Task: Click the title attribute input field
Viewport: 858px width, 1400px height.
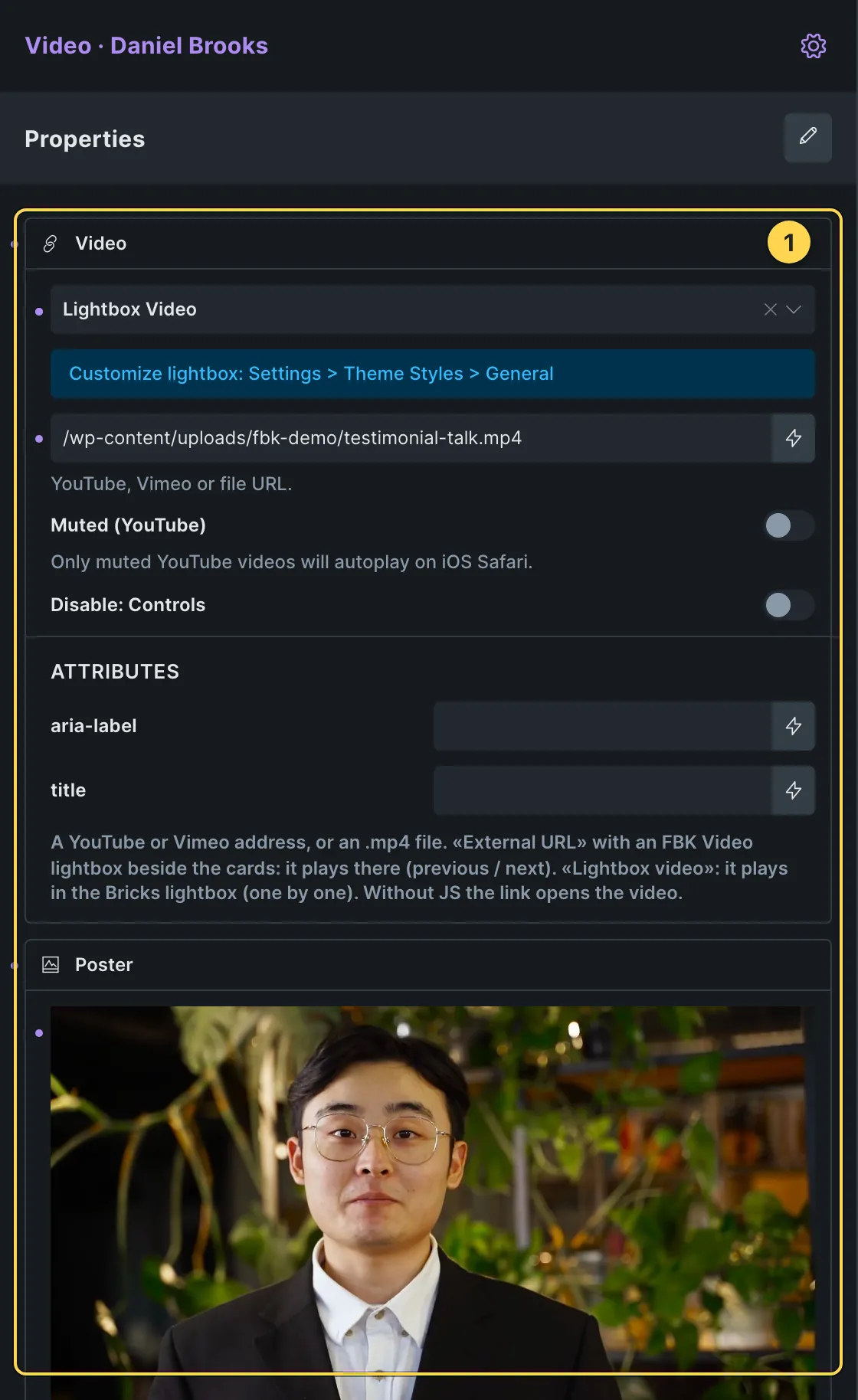Action: coord(603,790)
